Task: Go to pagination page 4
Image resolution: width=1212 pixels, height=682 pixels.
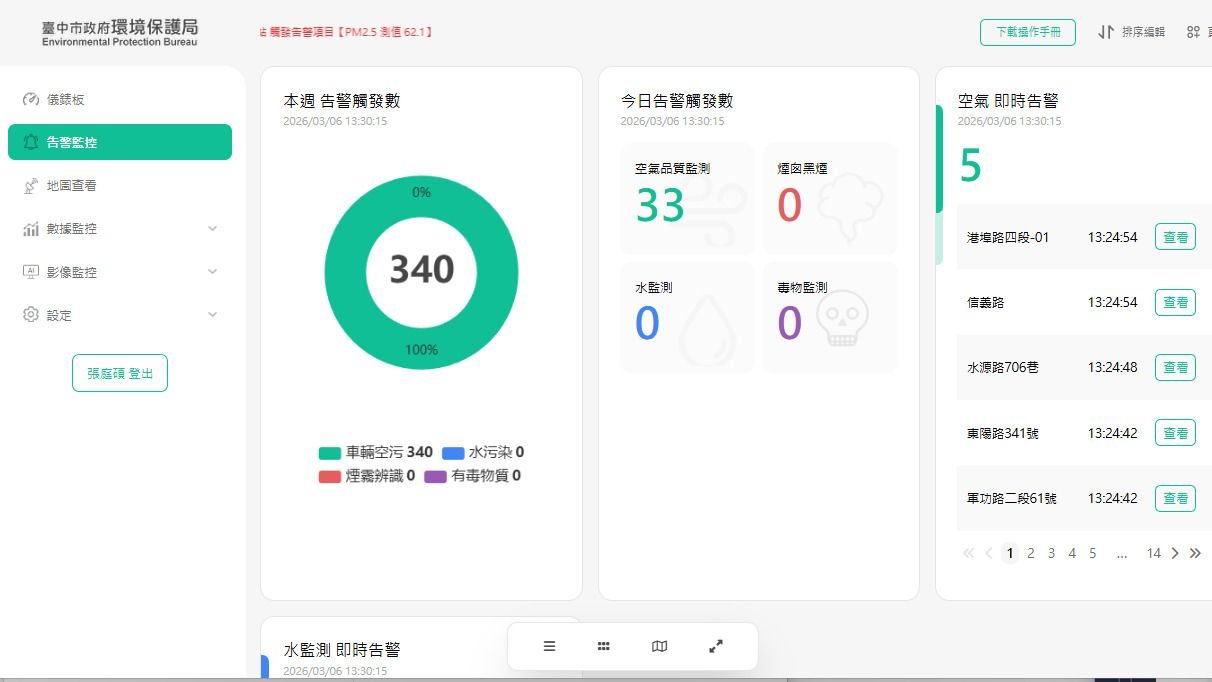Action: coord(1072,553)
